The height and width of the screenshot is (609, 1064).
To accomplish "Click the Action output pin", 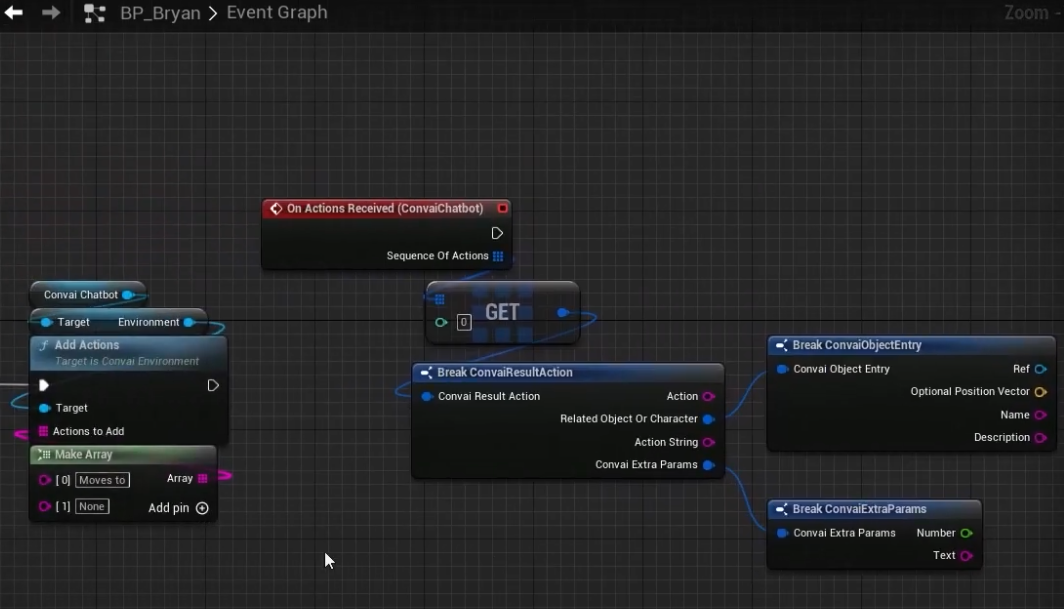I will pos(708,396).
